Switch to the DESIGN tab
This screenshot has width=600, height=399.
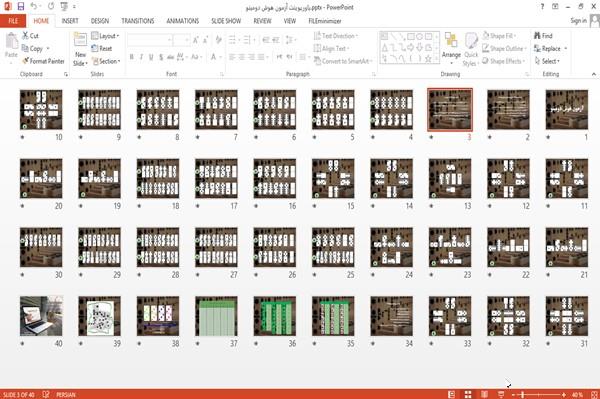[99, 21]
